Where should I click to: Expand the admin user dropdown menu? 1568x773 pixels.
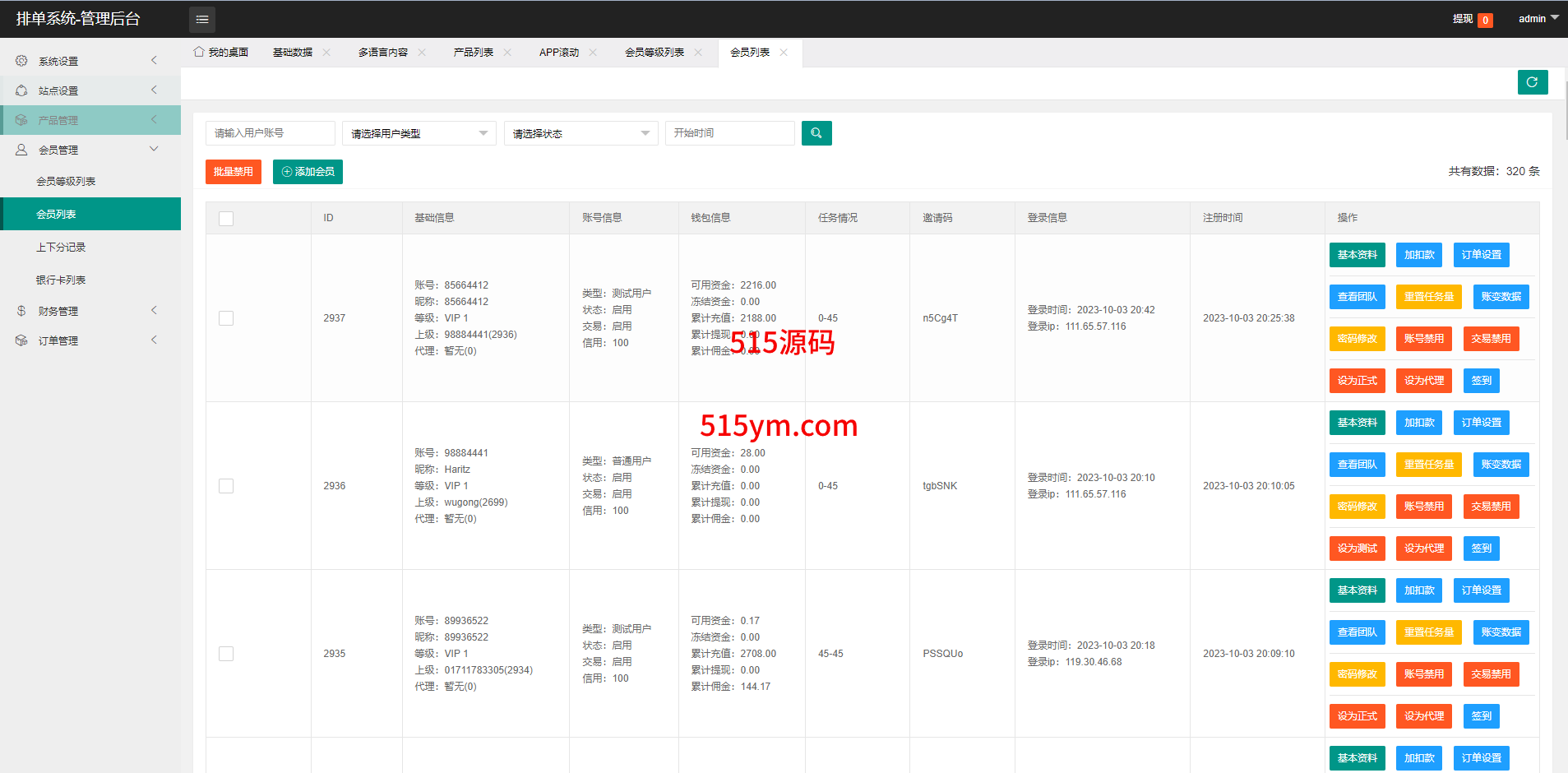point(1538,18)
